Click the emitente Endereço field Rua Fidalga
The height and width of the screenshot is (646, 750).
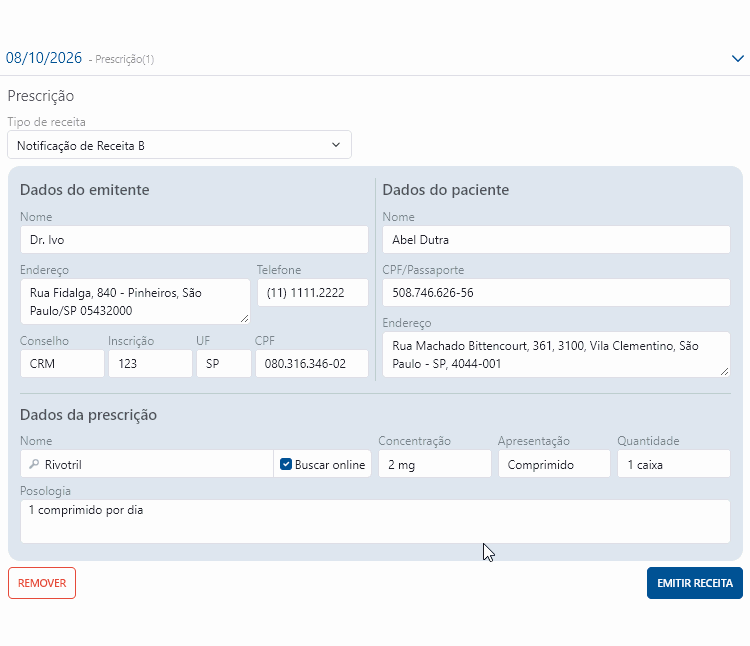(x=135, y=302)
